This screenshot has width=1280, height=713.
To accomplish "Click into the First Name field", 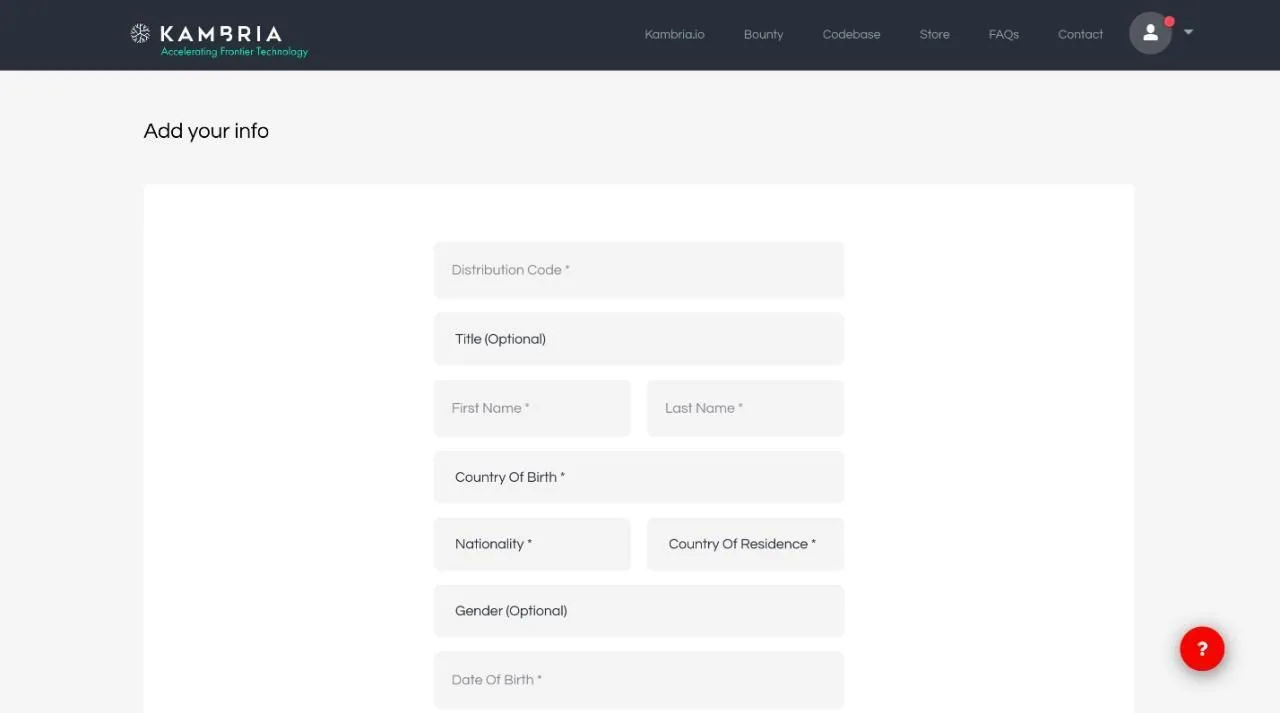I will pyautogui.click(x=532, y=408).
